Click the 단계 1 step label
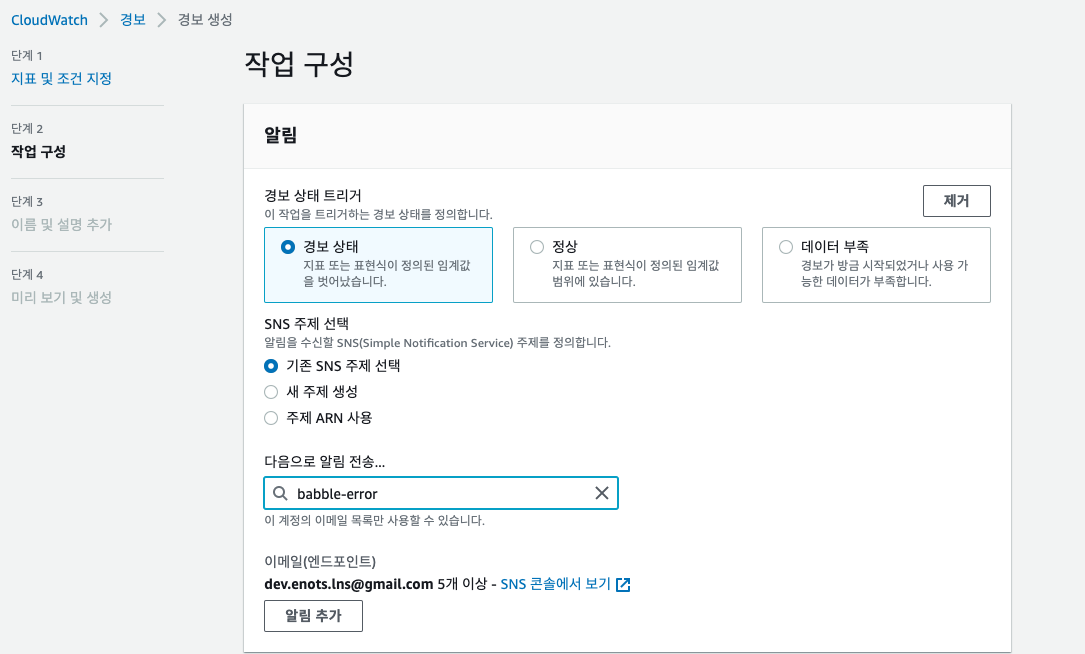This screenshot has width=1085, height=654. (27, 55)
